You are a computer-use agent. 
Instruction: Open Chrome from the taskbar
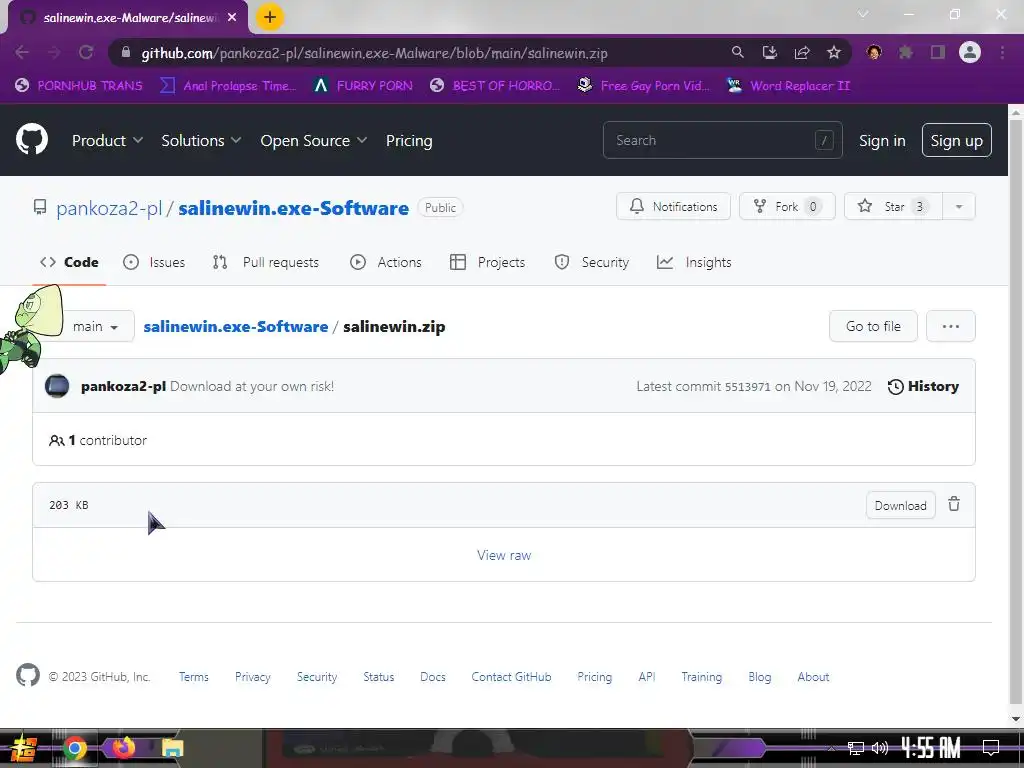pyautogui.click(x=74, y=748)
